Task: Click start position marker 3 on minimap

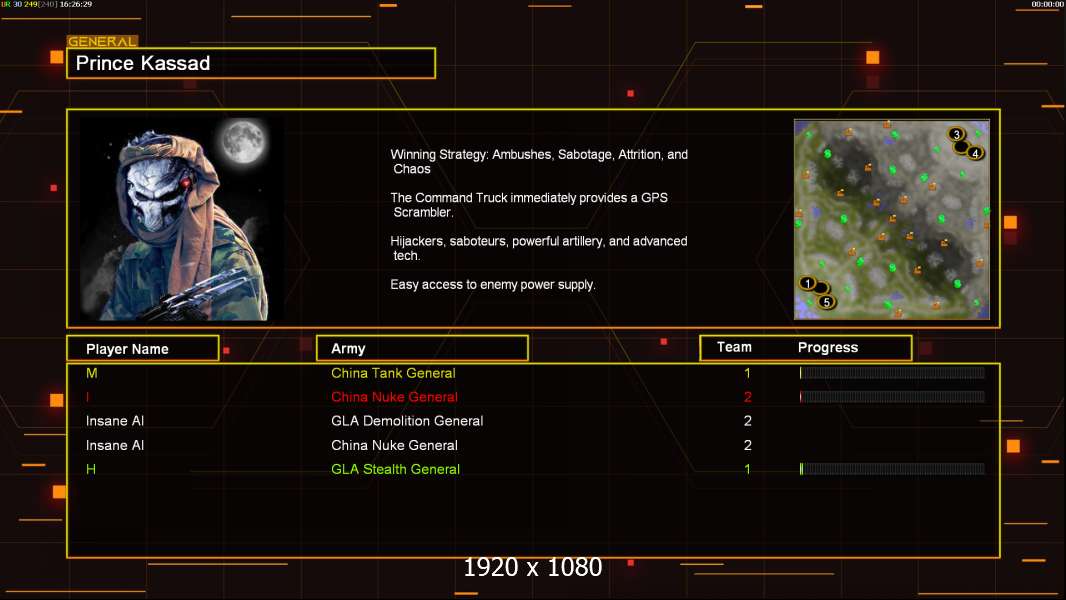Action: click(x=956, y=134)
